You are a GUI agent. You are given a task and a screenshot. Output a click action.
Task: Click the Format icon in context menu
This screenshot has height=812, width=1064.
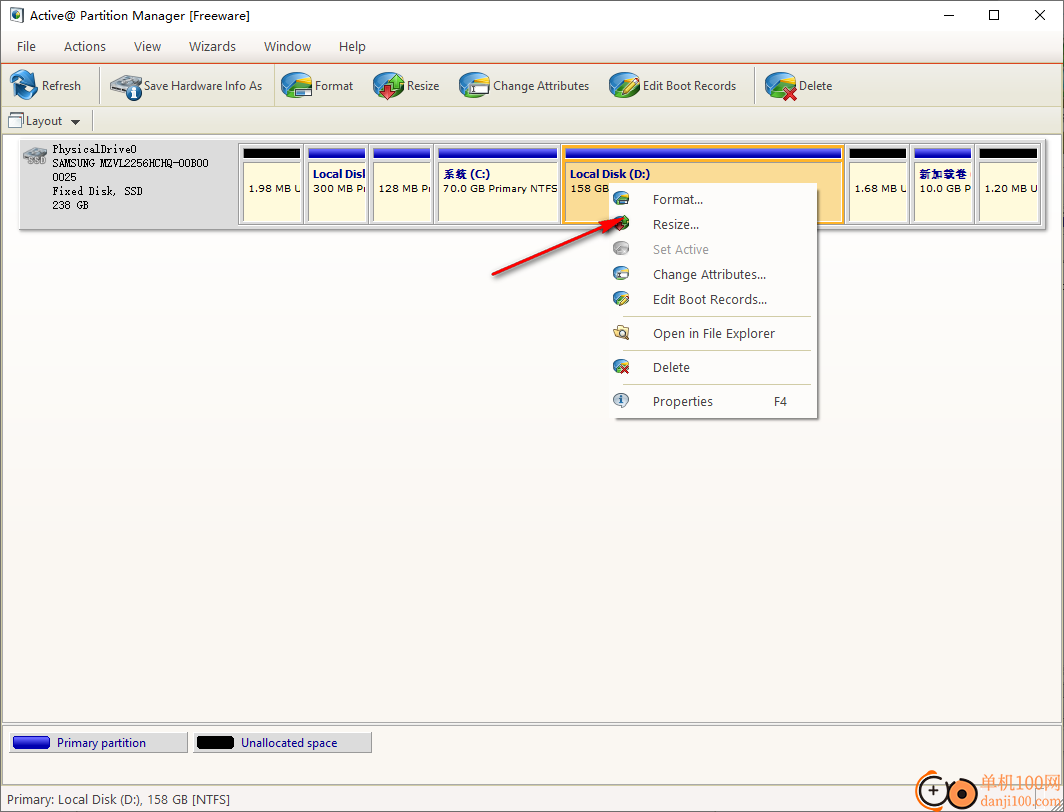[621, 199]
